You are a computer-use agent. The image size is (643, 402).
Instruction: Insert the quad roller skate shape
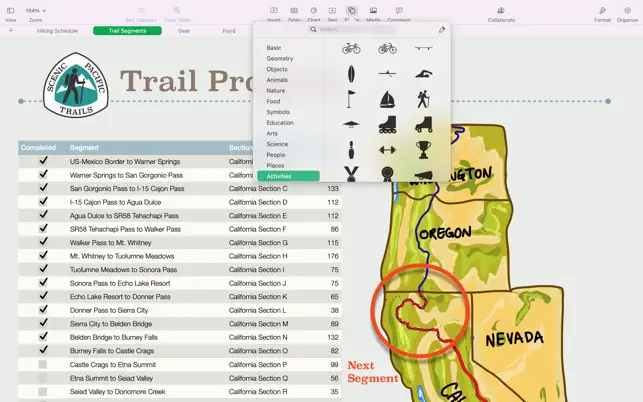point(424,125)
